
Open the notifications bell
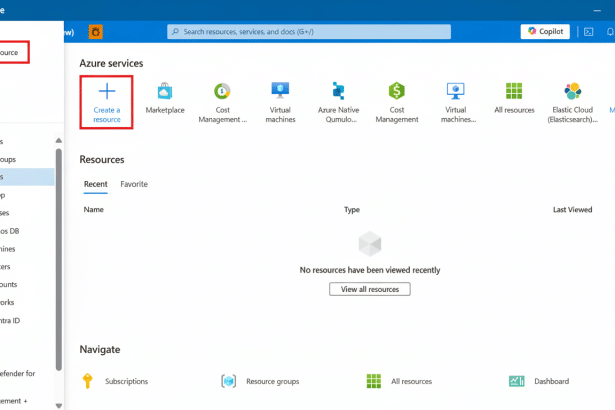pyautogui.click(x=610, y=32)
